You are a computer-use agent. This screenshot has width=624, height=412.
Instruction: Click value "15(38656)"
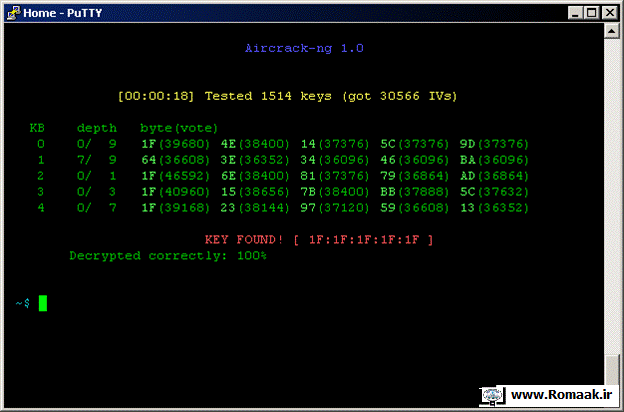coord(255,192)
